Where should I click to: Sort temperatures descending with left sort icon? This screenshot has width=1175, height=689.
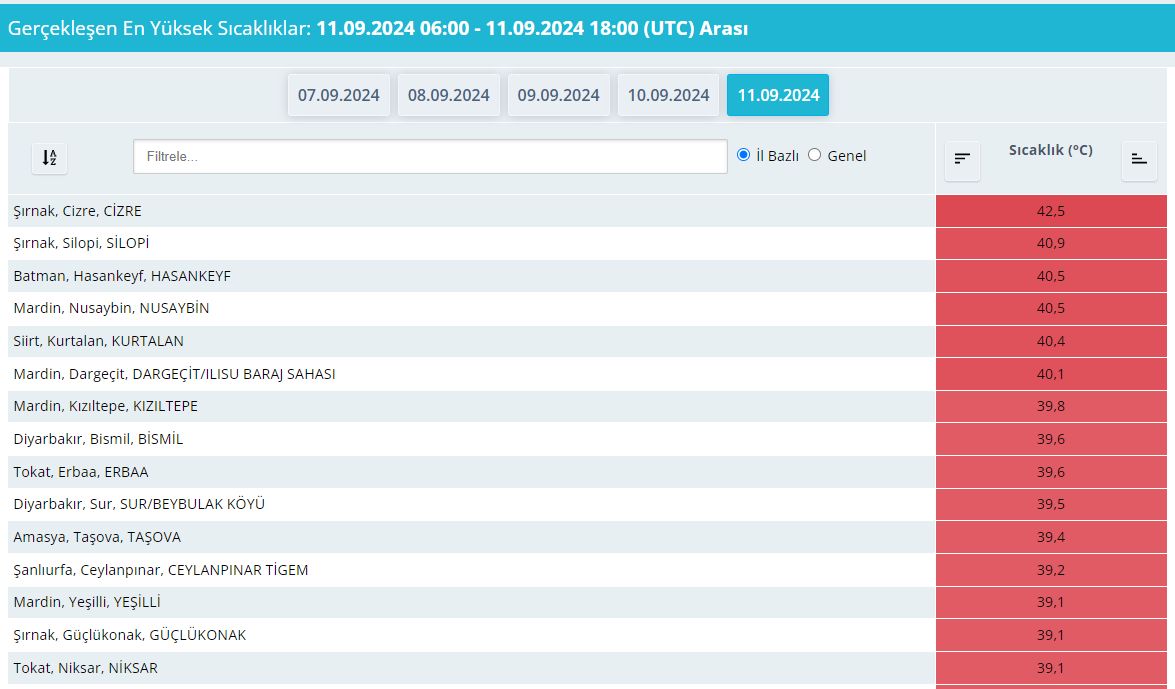[x=962, y=158]
